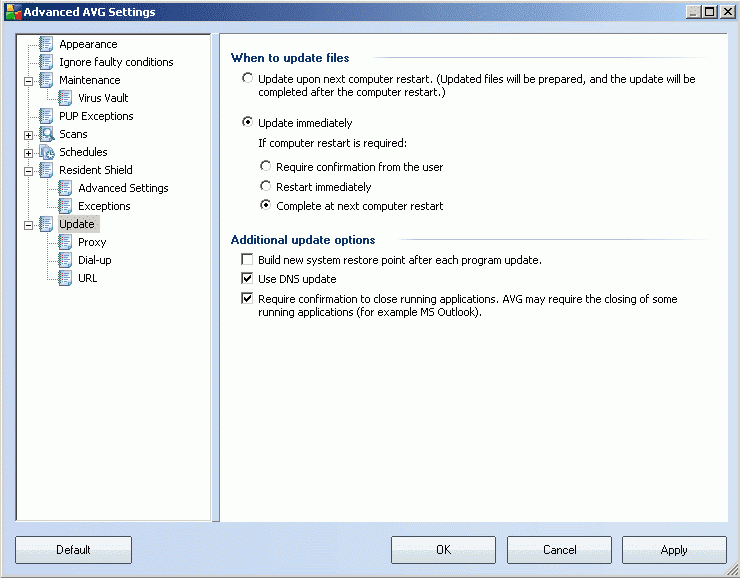Viewport: 740px width, 578px height.
Task: Toggle Require confirmation to close applications
Action: tap(247, 298)
